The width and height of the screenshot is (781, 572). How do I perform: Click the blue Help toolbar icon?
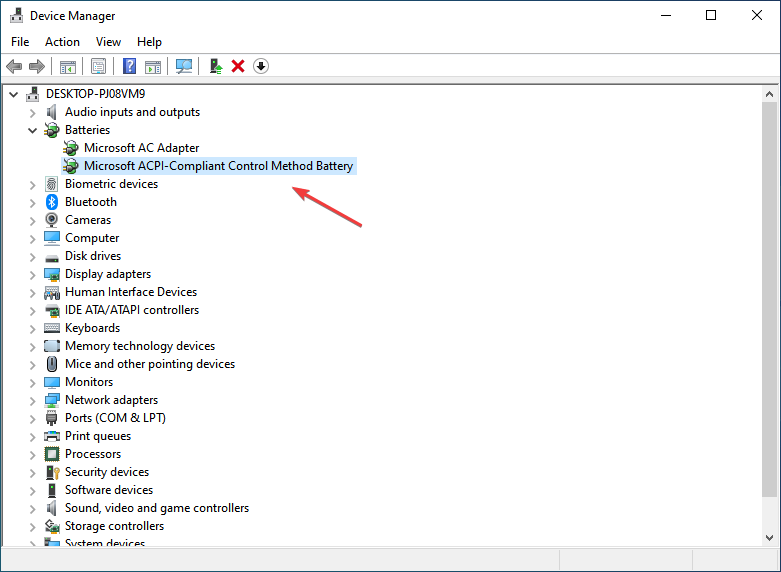click(129, 66)
